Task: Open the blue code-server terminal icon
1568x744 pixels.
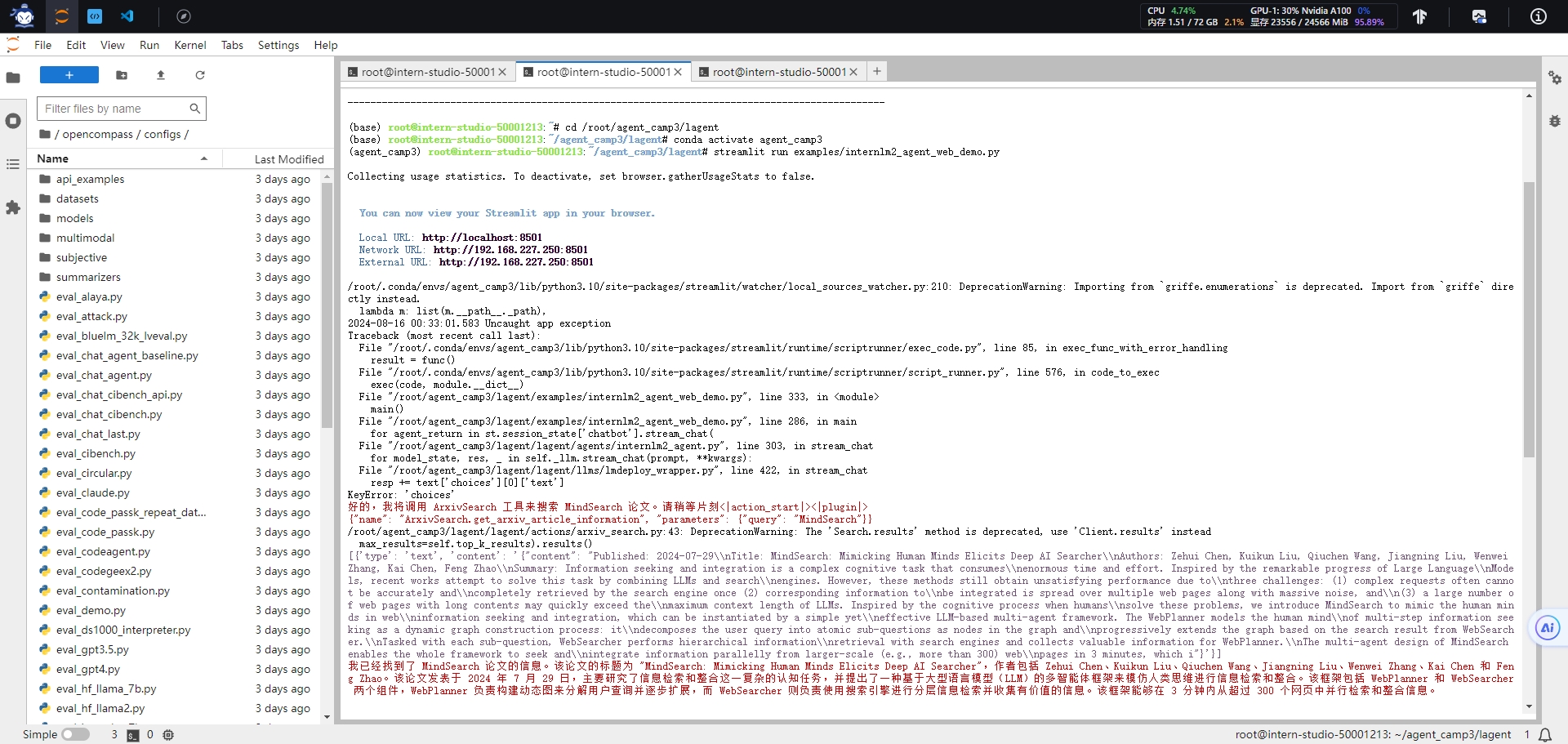Action: (95, 16)
